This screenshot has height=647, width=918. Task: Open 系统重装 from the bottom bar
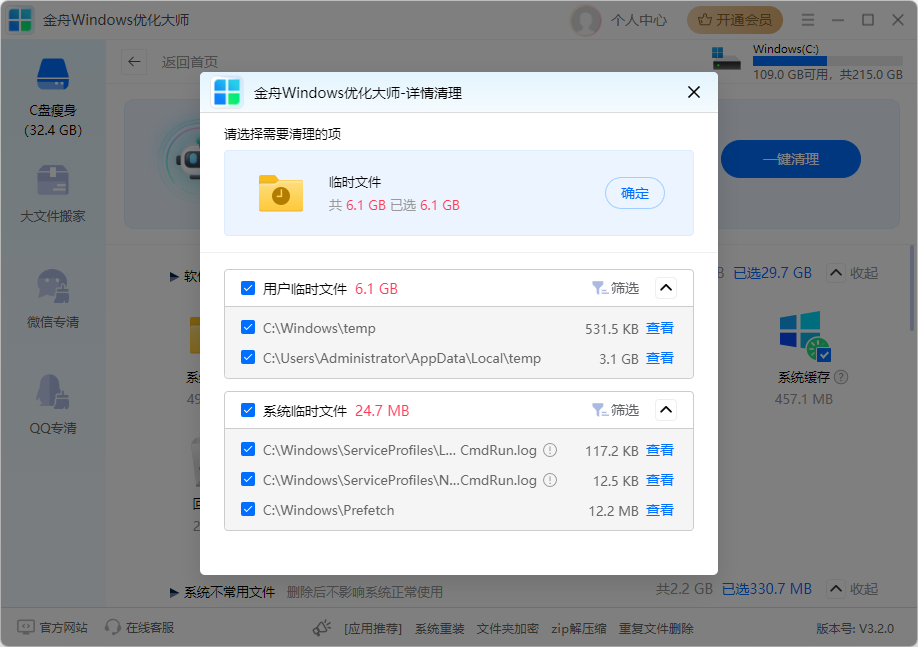pos(440,628)
